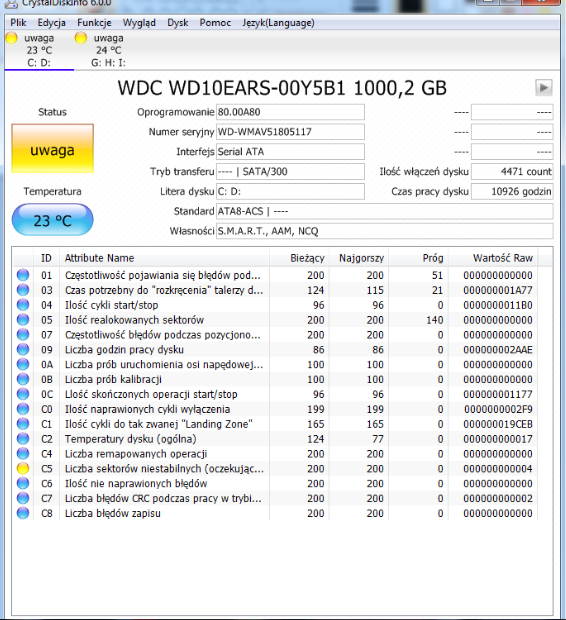Image resolution: width=566 pixels, height=620 pixels.
Task: Click the yellow status icon for the 23 °C disk
Action: 11,38
